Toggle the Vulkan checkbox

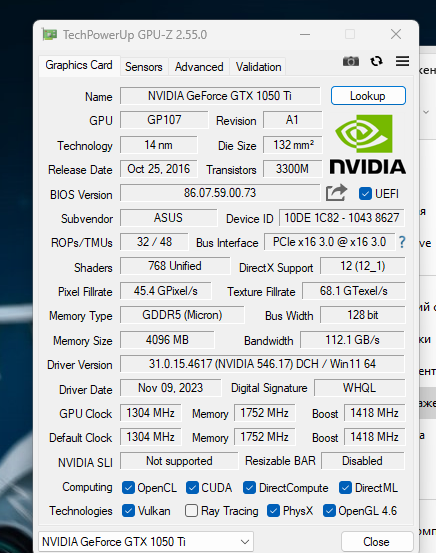tap(128, 510)
